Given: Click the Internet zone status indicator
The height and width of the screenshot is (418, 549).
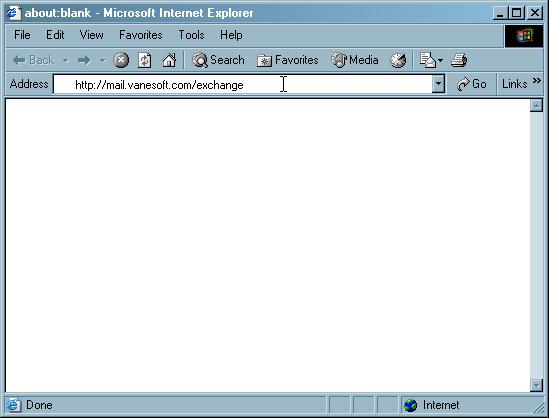Looking at the screenshot, I should pyautogui.click(x=431, y=405).
